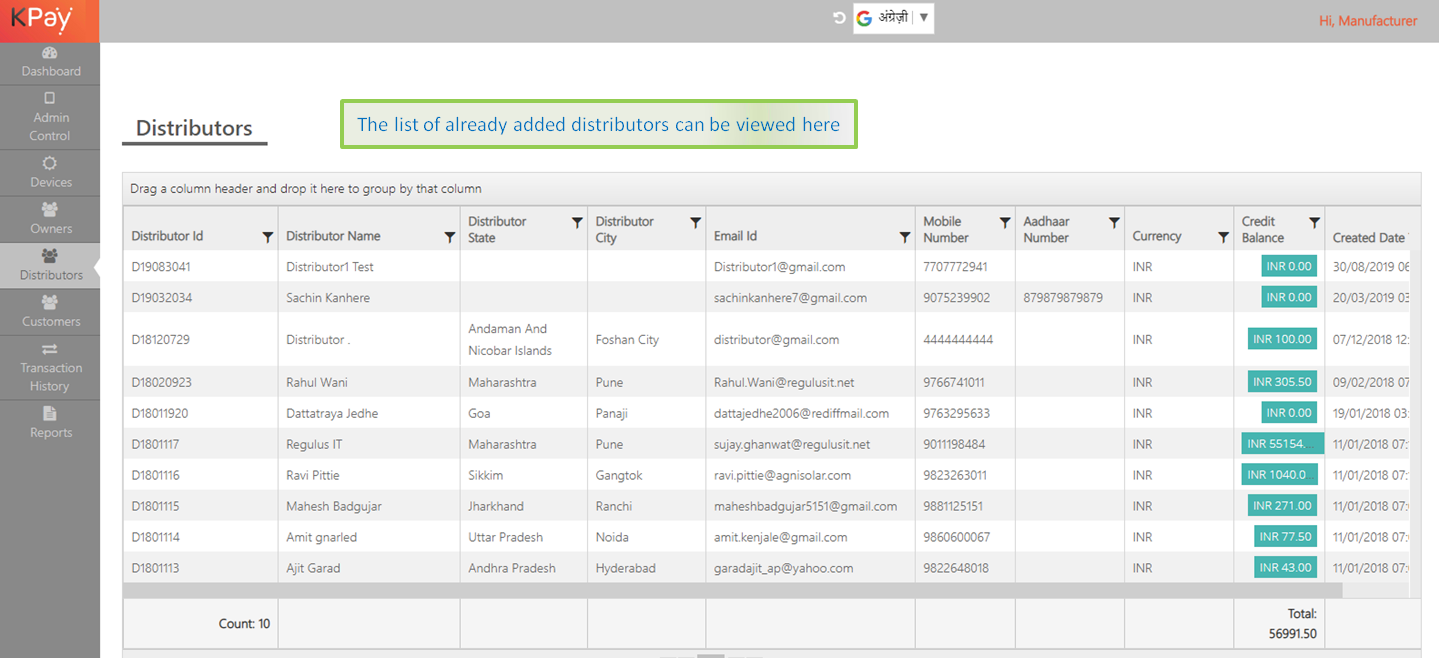1439x658 pixels.
Task: Select the Distributors sidebar menu item
Action: [50, 266]
